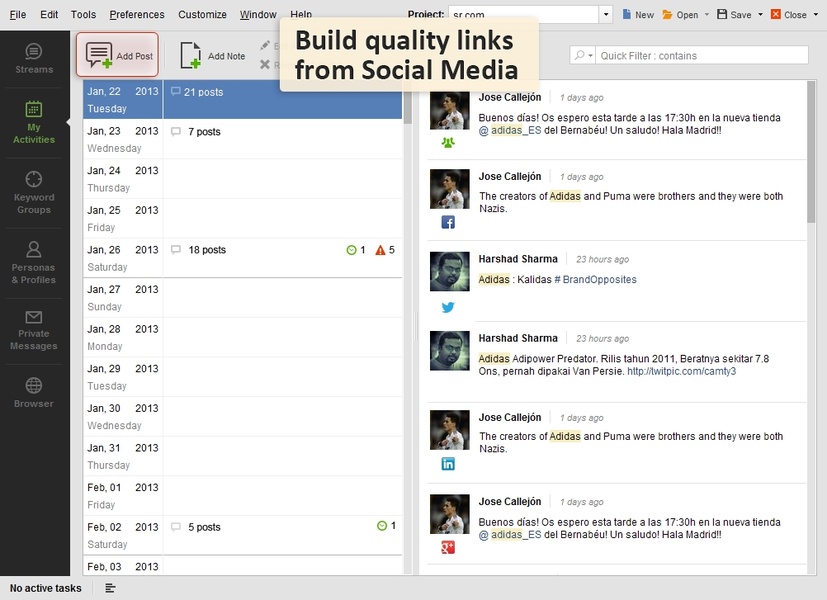Select the Jan 22 2013 Tuesday row
This screenshot has width=827, height=600.
(x=243, y=100)
